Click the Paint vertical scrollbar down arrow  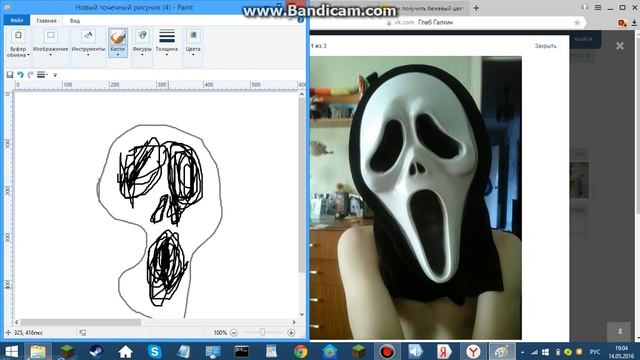[302, 314]
